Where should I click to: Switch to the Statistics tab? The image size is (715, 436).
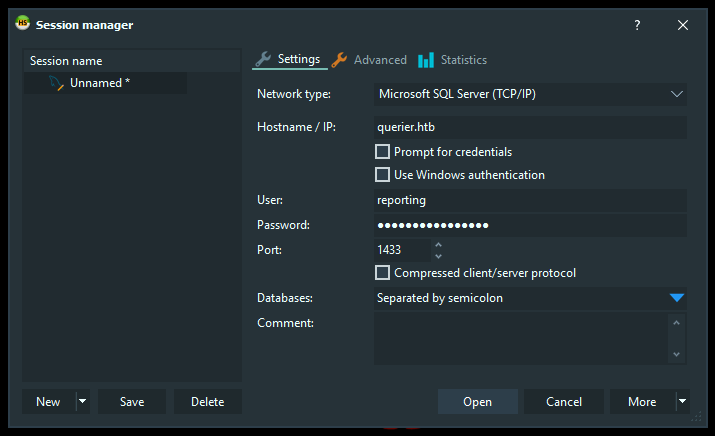[463, 60]
